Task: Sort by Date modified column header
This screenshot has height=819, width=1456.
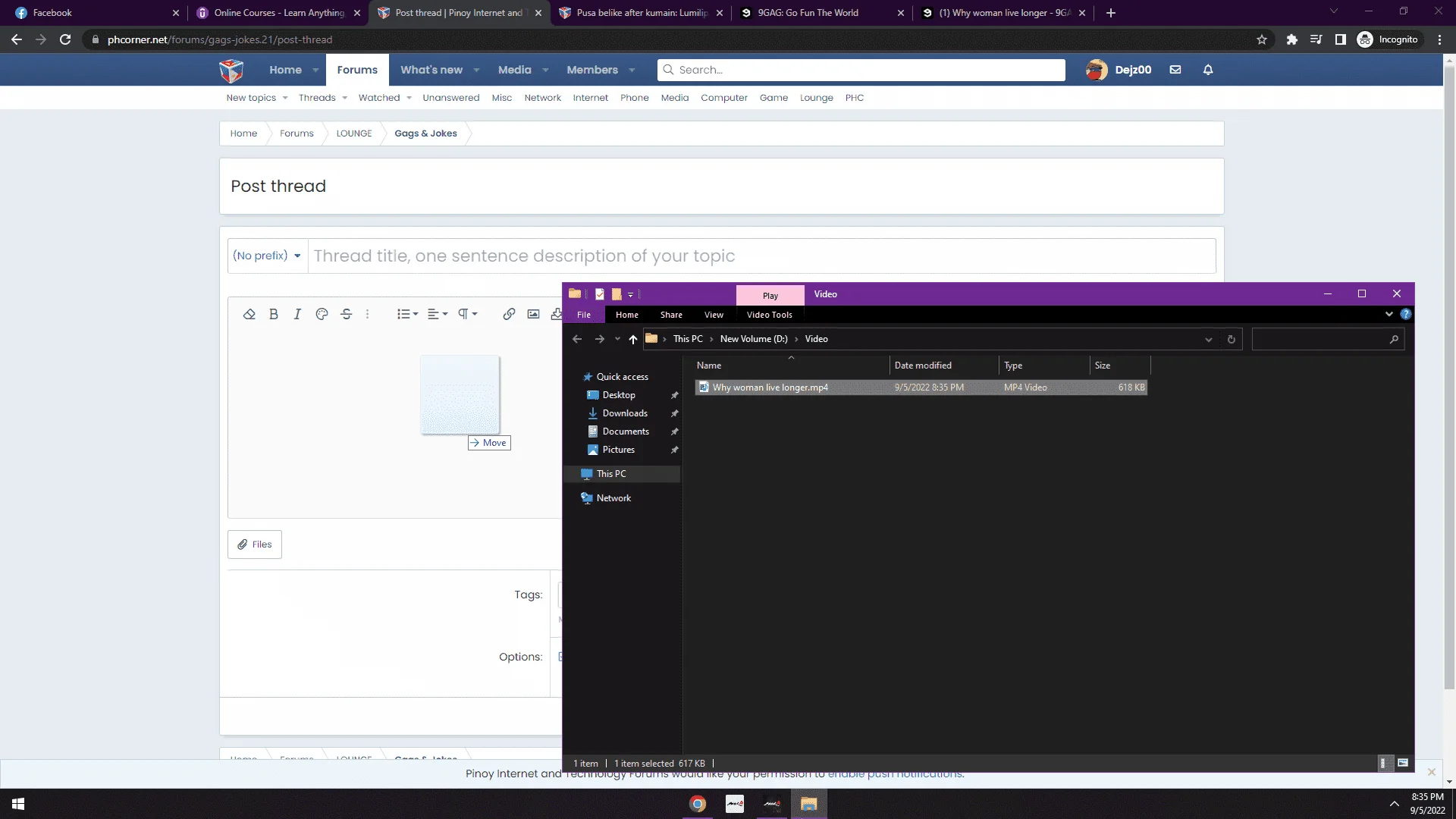Action: click(x=943, y=366)
